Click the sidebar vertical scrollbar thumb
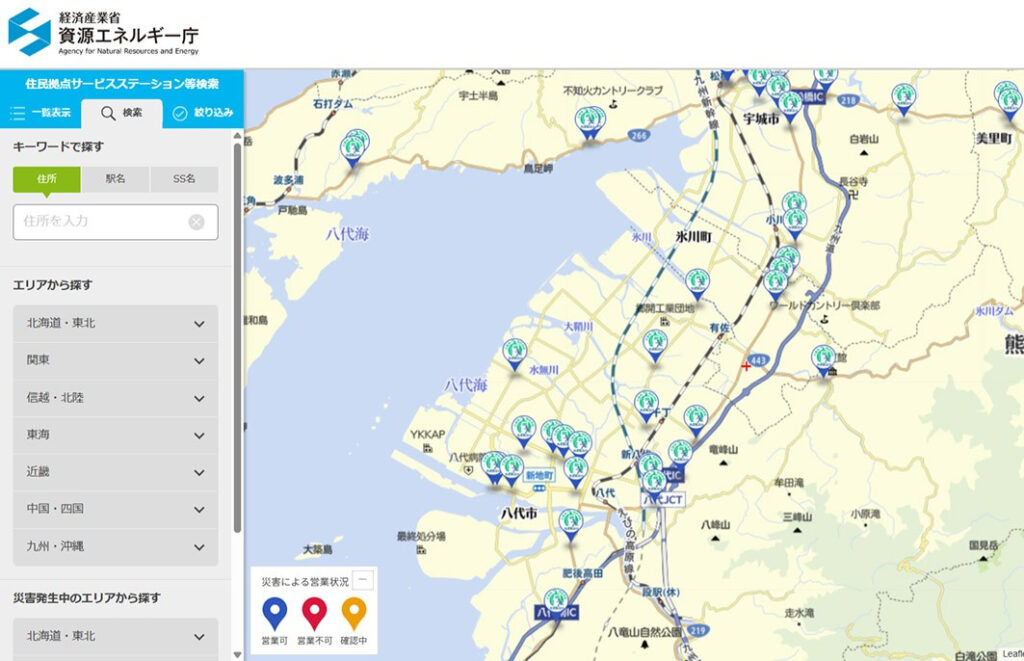The image size is (1024, 661). click(x=237, y=338)
